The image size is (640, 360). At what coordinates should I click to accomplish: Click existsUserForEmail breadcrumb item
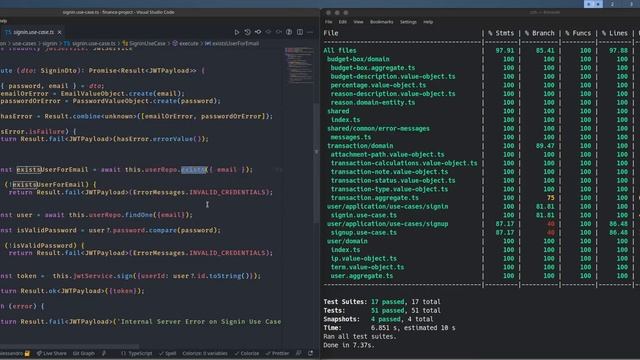click(x=232, y=43)
